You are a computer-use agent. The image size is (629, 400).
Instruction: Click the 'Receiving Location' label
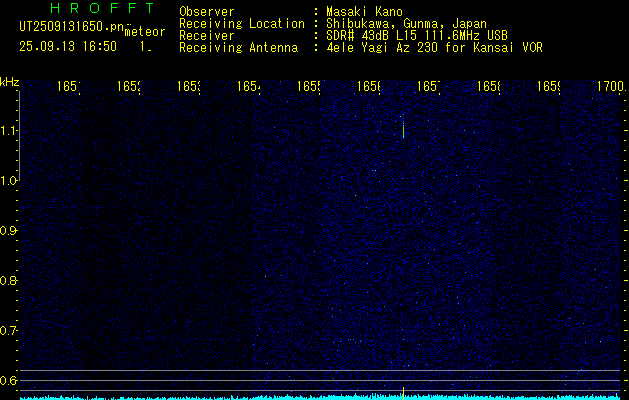[242, 24]
